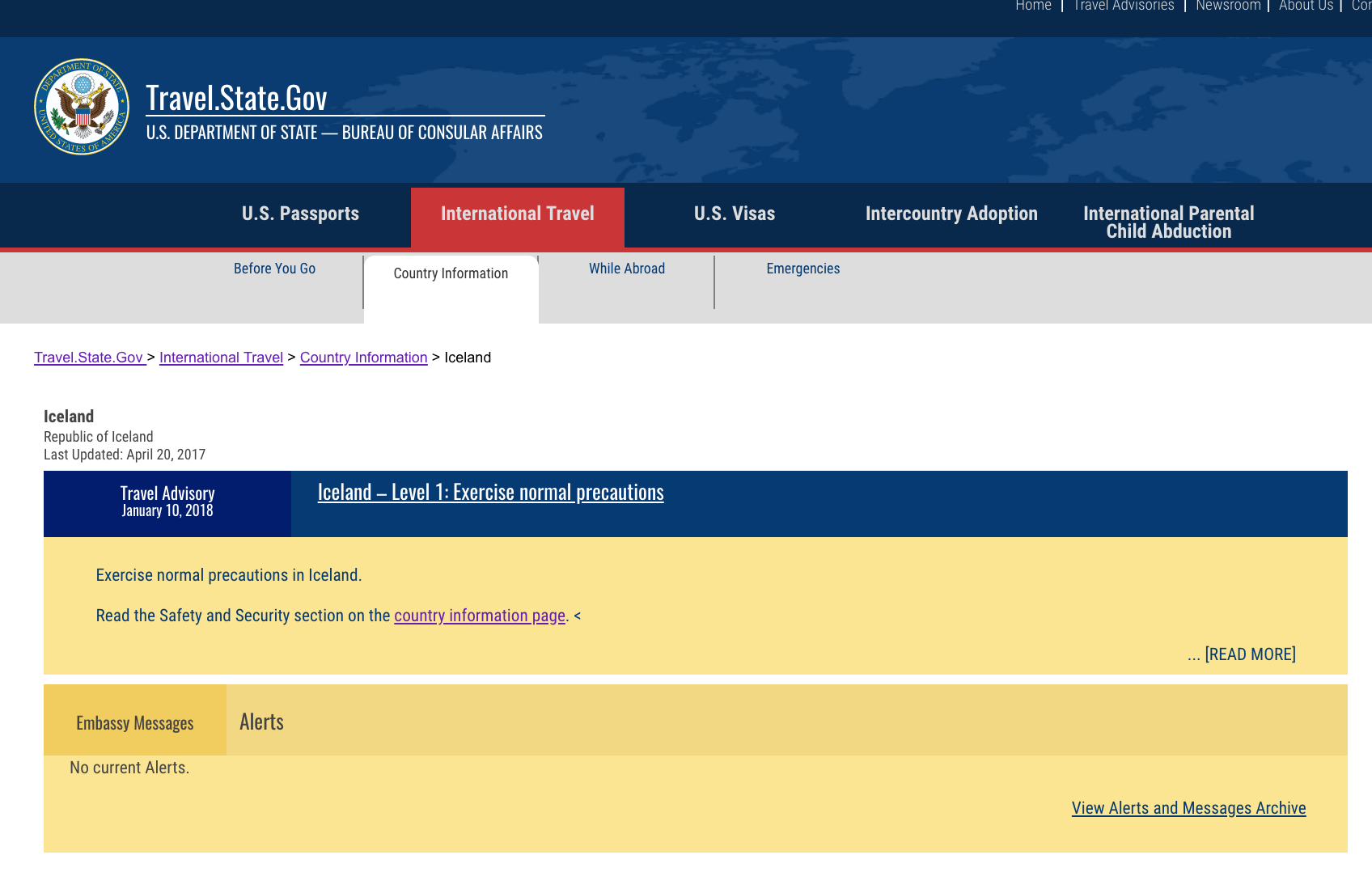Click the Iceland page heading
This screenshot has width=1372, height=872.
pyautogui.click(x=69, y=417)
